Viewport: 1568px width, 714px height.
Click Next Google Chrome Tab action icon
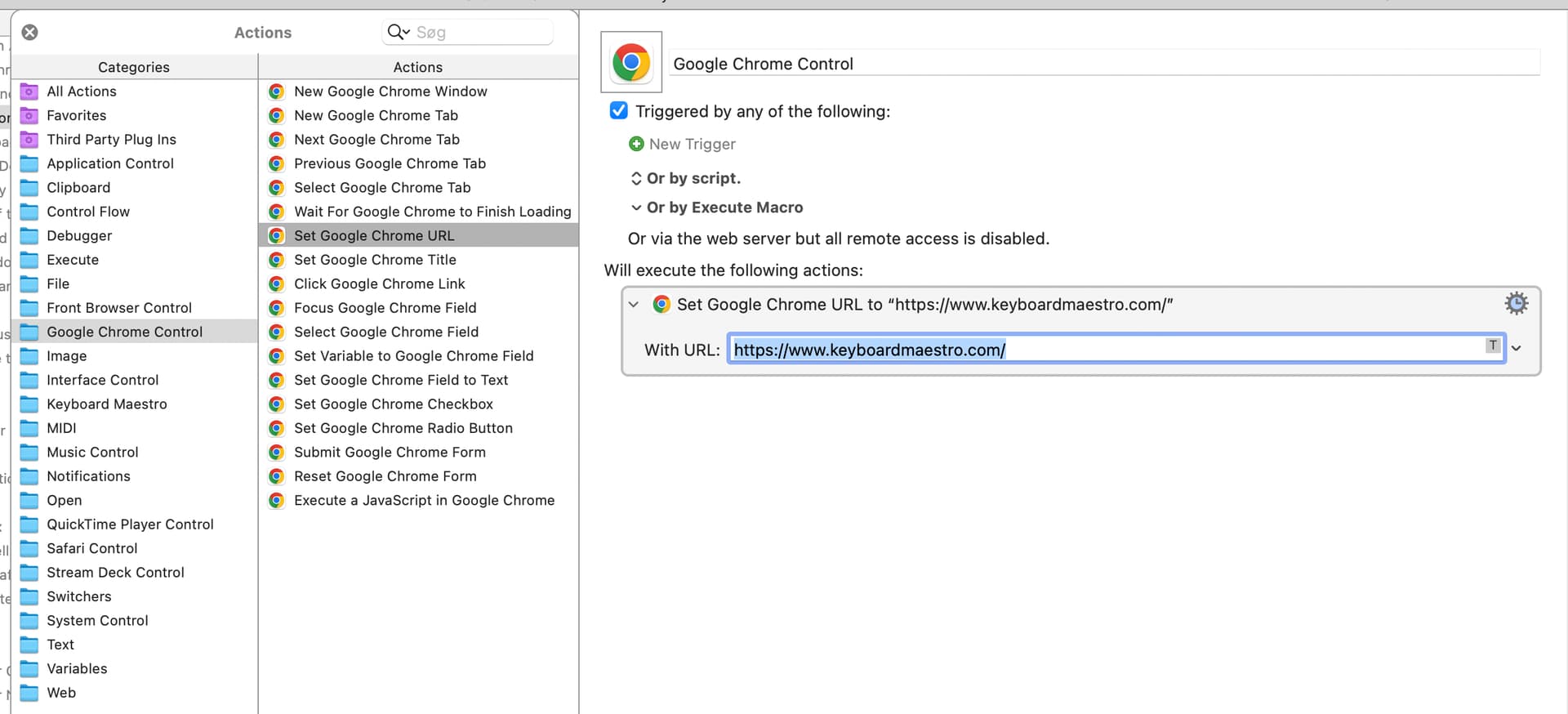(277, 140)
